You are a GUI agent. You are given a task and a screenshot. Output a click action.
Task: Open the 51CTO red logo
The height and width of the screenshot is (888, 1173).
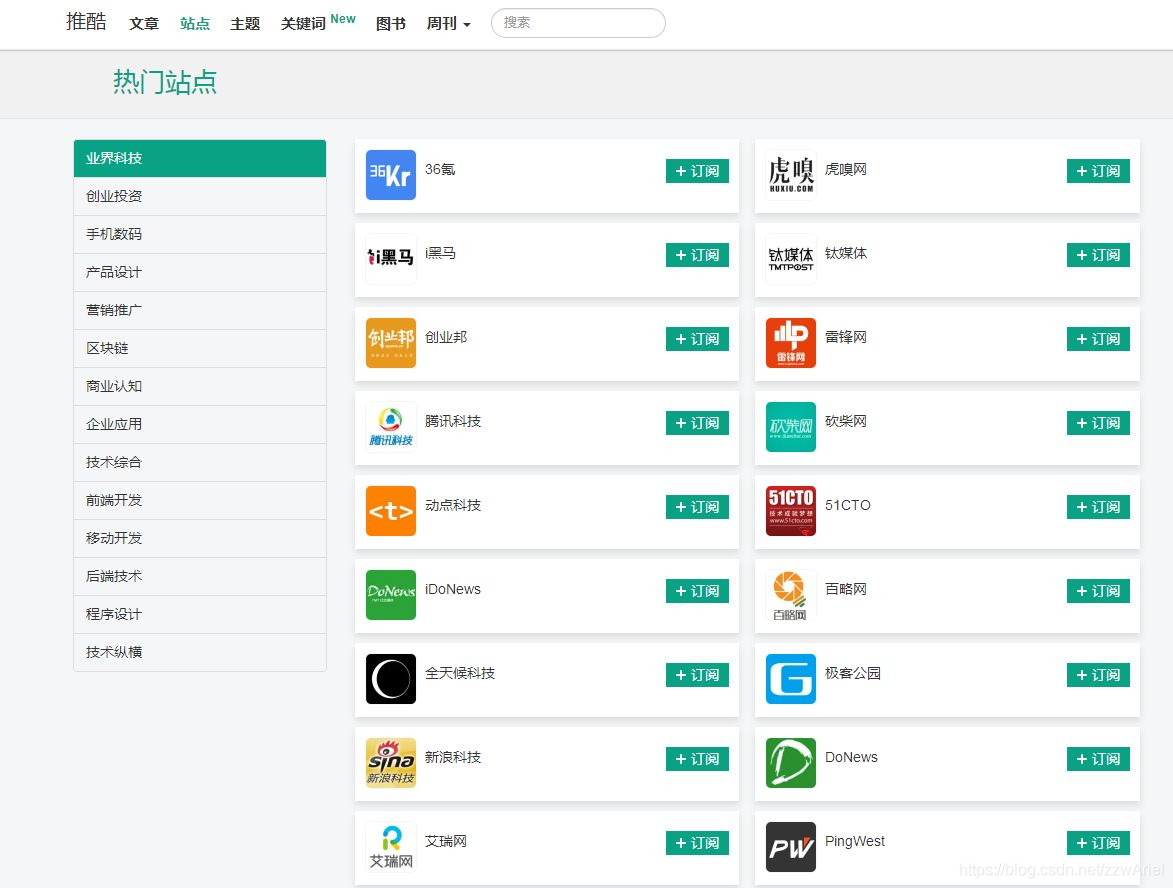(791, 511)
